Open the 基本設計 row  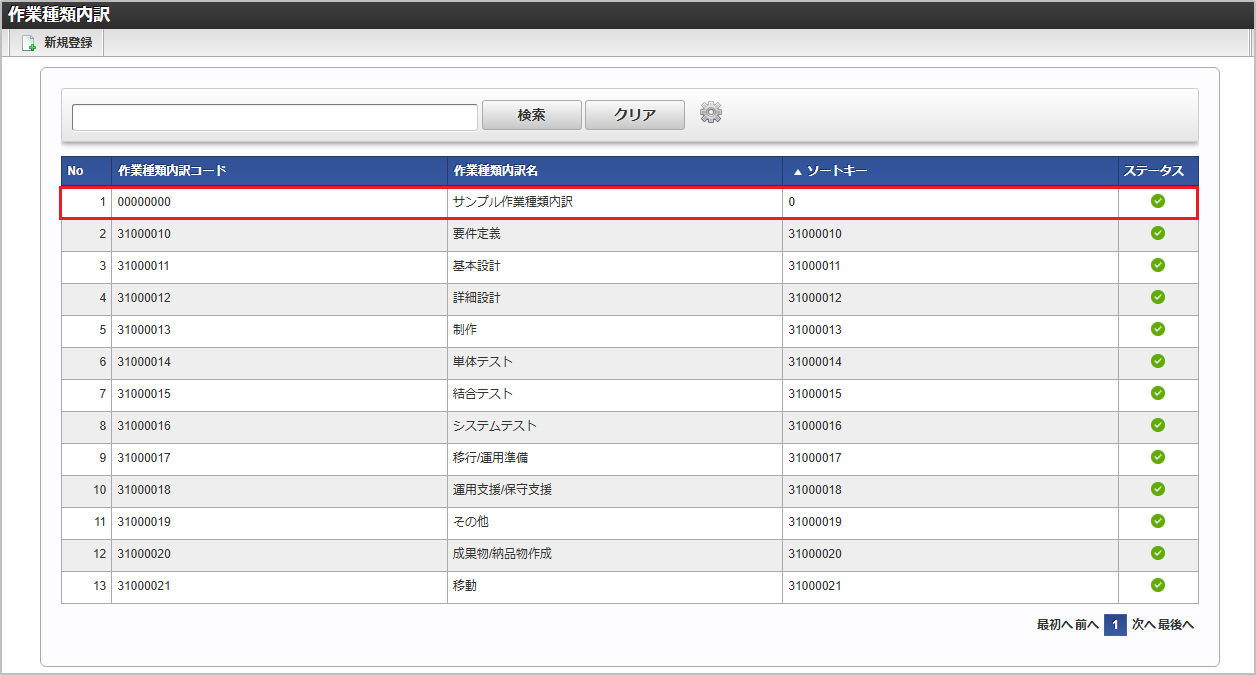(x=476, y=266)
